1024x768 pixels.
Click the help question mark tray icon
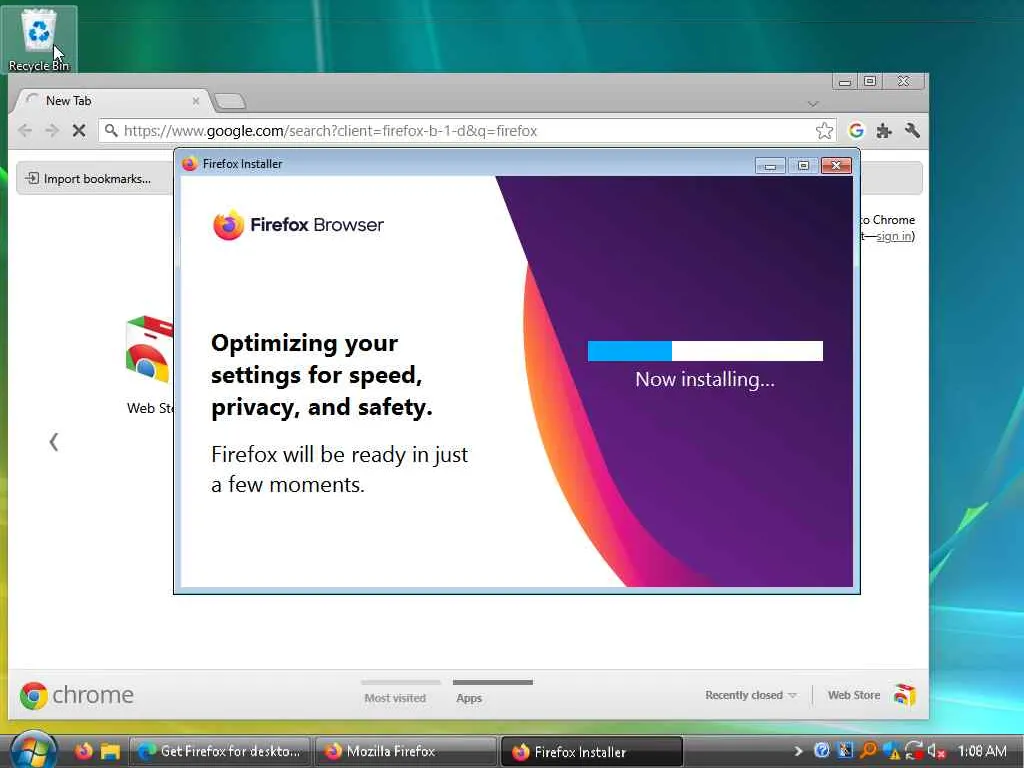coord(822,751)
